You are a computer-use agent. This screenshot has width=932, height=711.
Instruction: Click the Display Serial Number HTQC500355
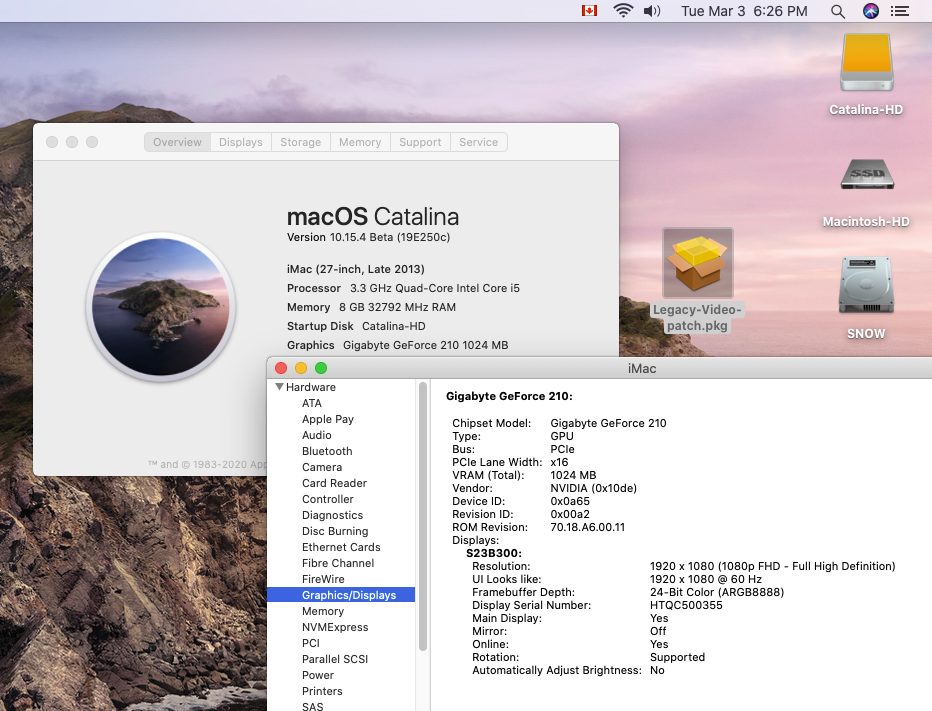point(687,605)
